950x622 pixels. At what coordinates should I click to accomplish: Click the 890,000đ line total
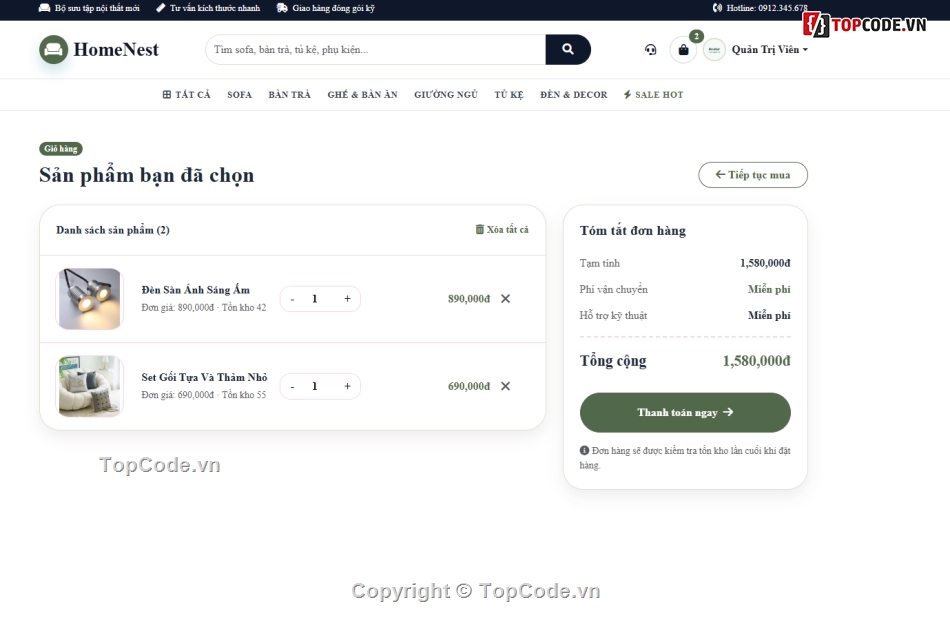(x=469, y=299)
